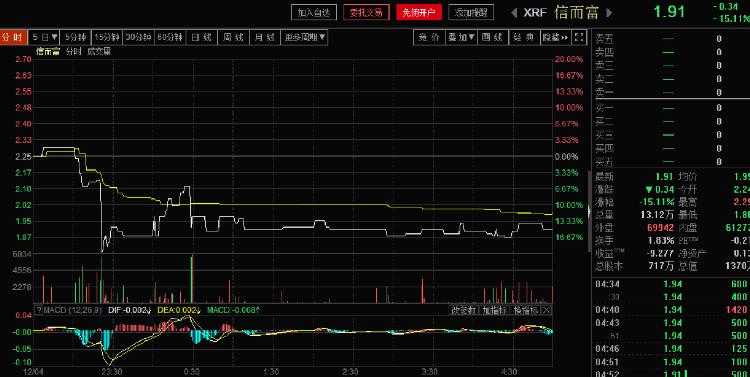Open the 5日 period dropdown
The height and width of the screenshot is (377, 750).
click(x=44, y=37)
